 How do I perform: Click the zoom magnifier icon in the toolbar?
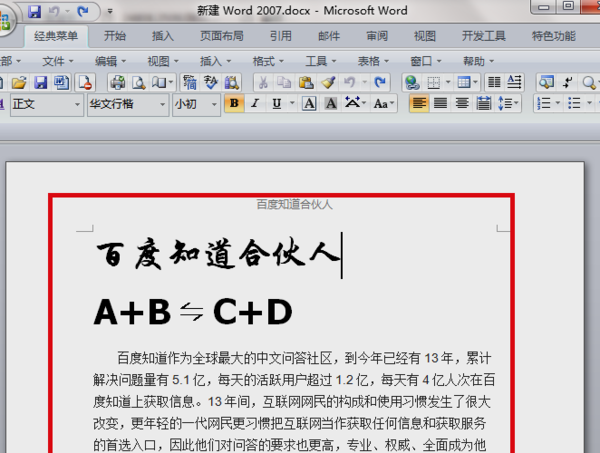click(589, 82)
